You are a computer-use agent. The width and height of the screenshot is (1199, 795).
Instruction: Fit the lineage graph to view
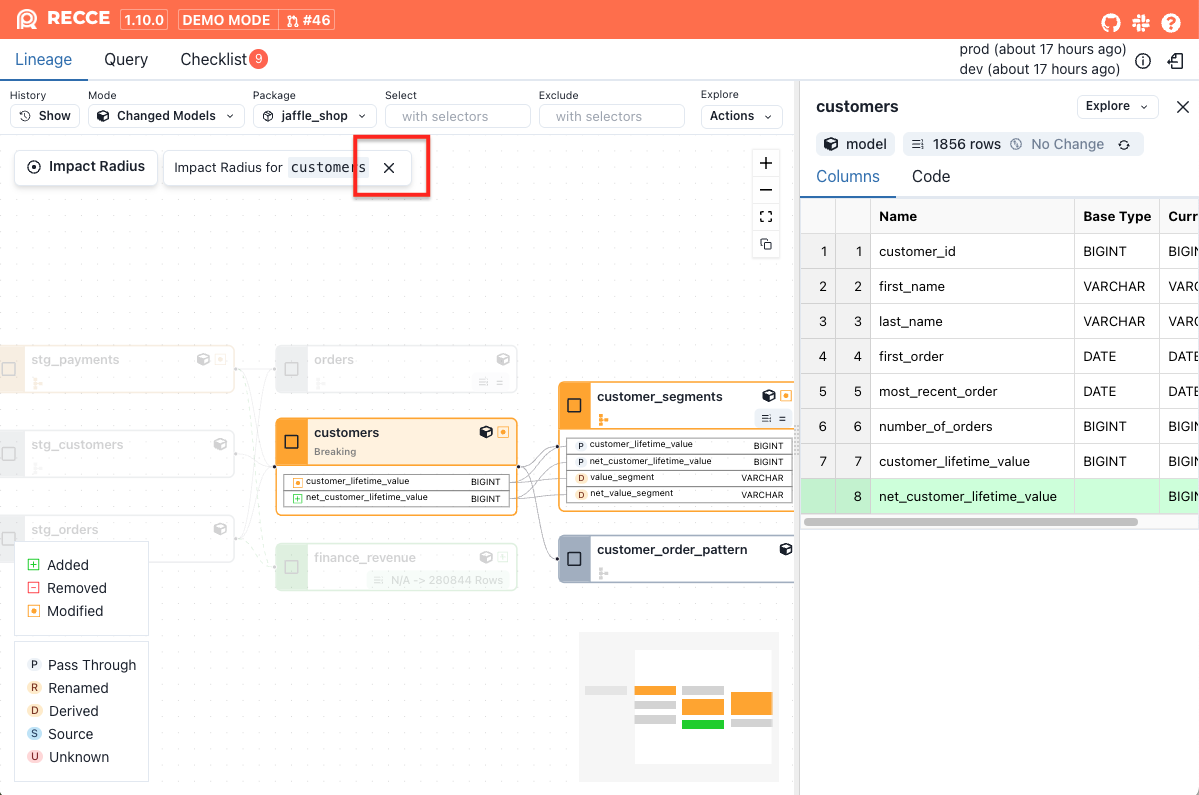click(766, 217)
